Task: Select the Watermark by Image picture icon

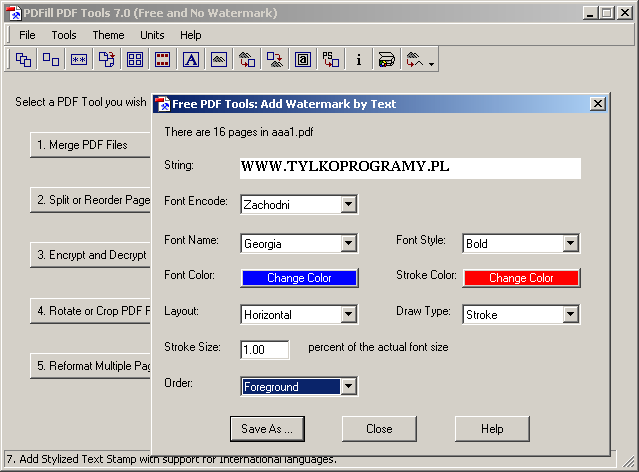Action: (x=219, y=60)
